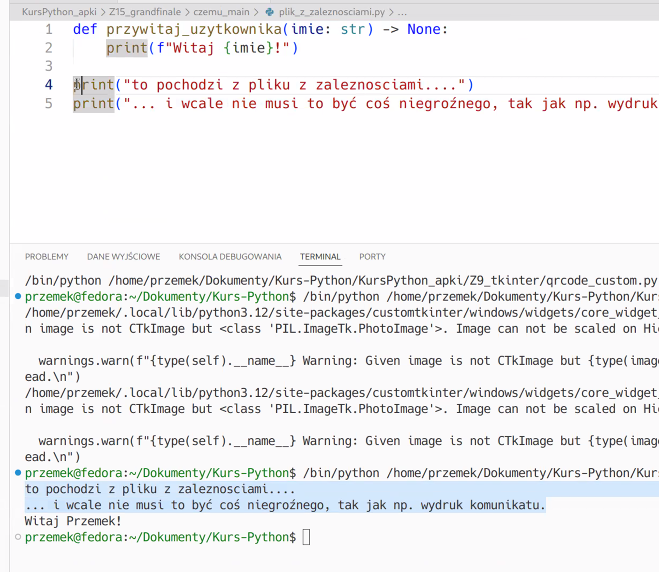Open the PROBLEMY panel tab
The width and height of the screenshot is (659, 572).
pos(47,256)
